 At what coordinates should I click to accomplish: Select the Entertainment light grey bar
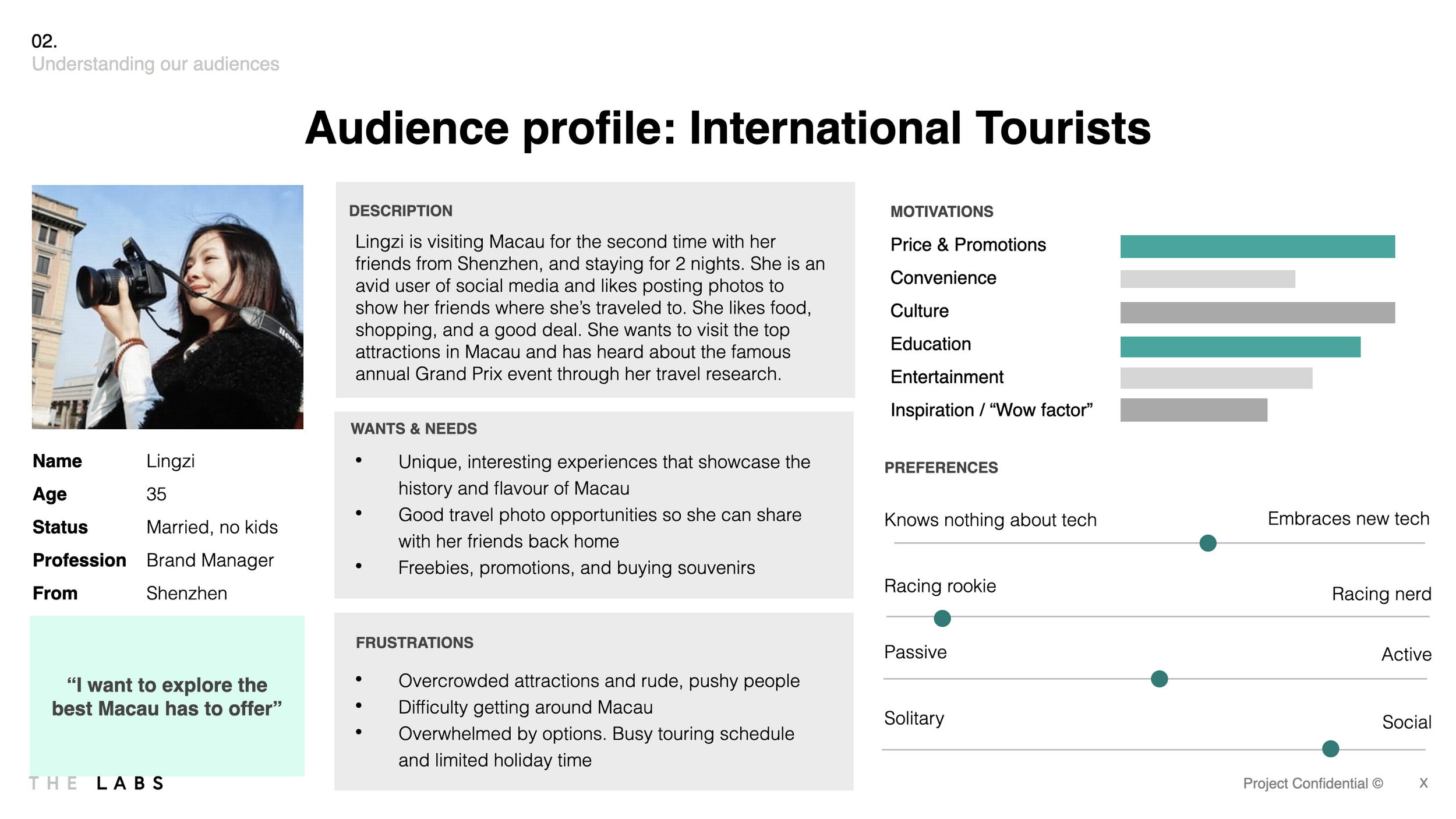pos(1215,378)
